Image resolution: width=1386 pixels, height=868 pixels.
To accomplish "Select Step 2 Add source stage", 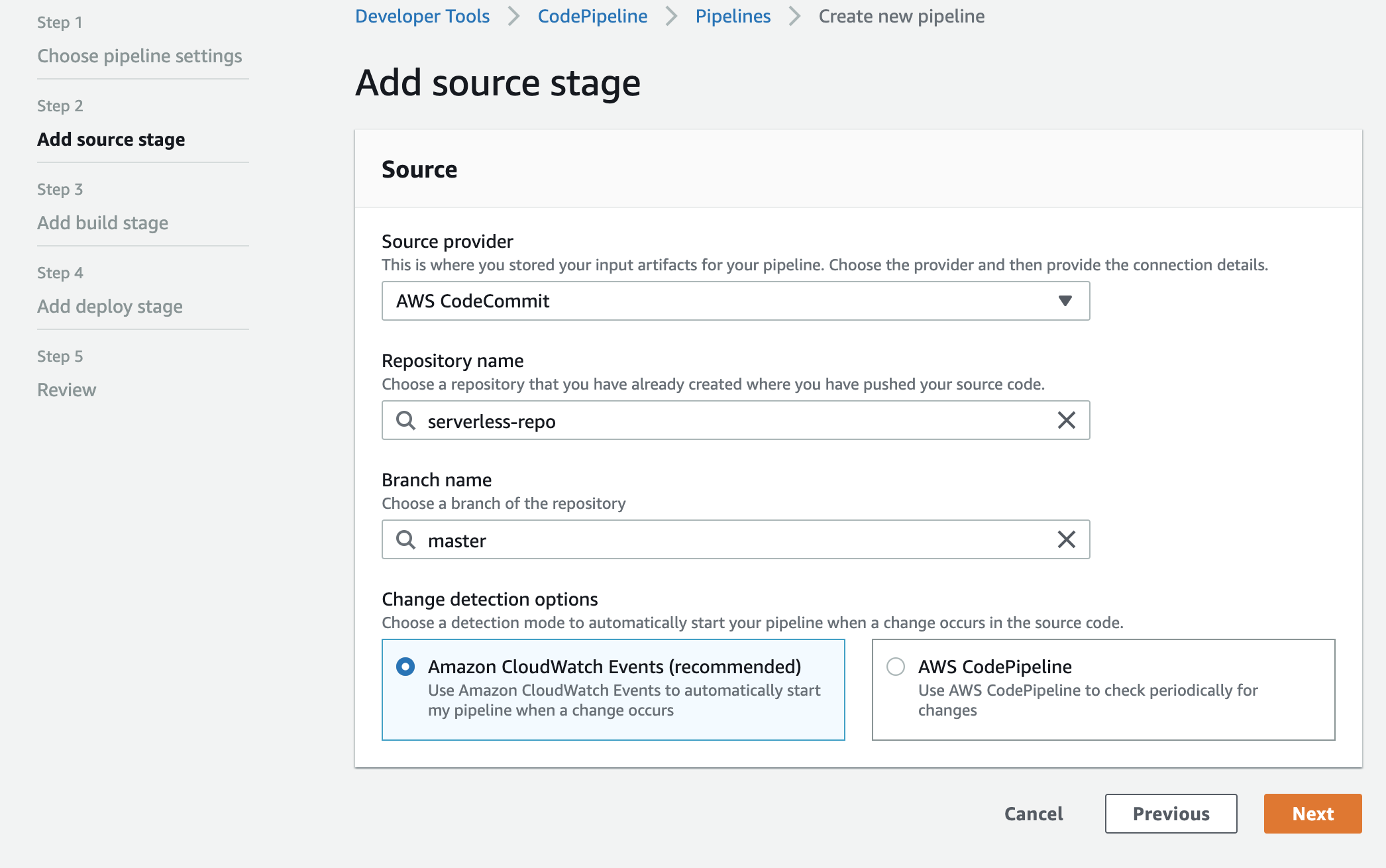I will 111,139.
